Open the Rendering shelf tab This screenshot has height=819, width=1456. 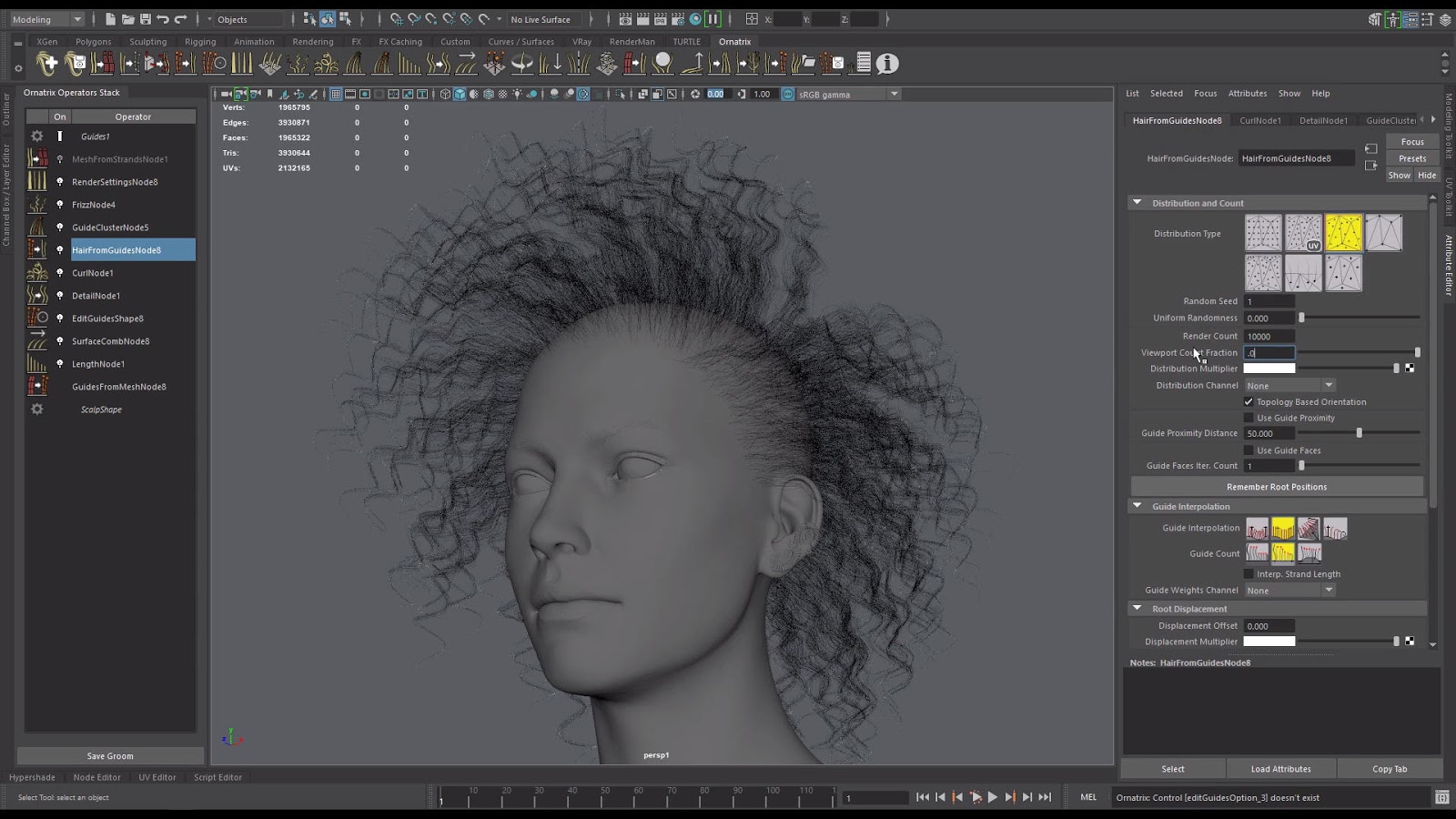[313, 42]
